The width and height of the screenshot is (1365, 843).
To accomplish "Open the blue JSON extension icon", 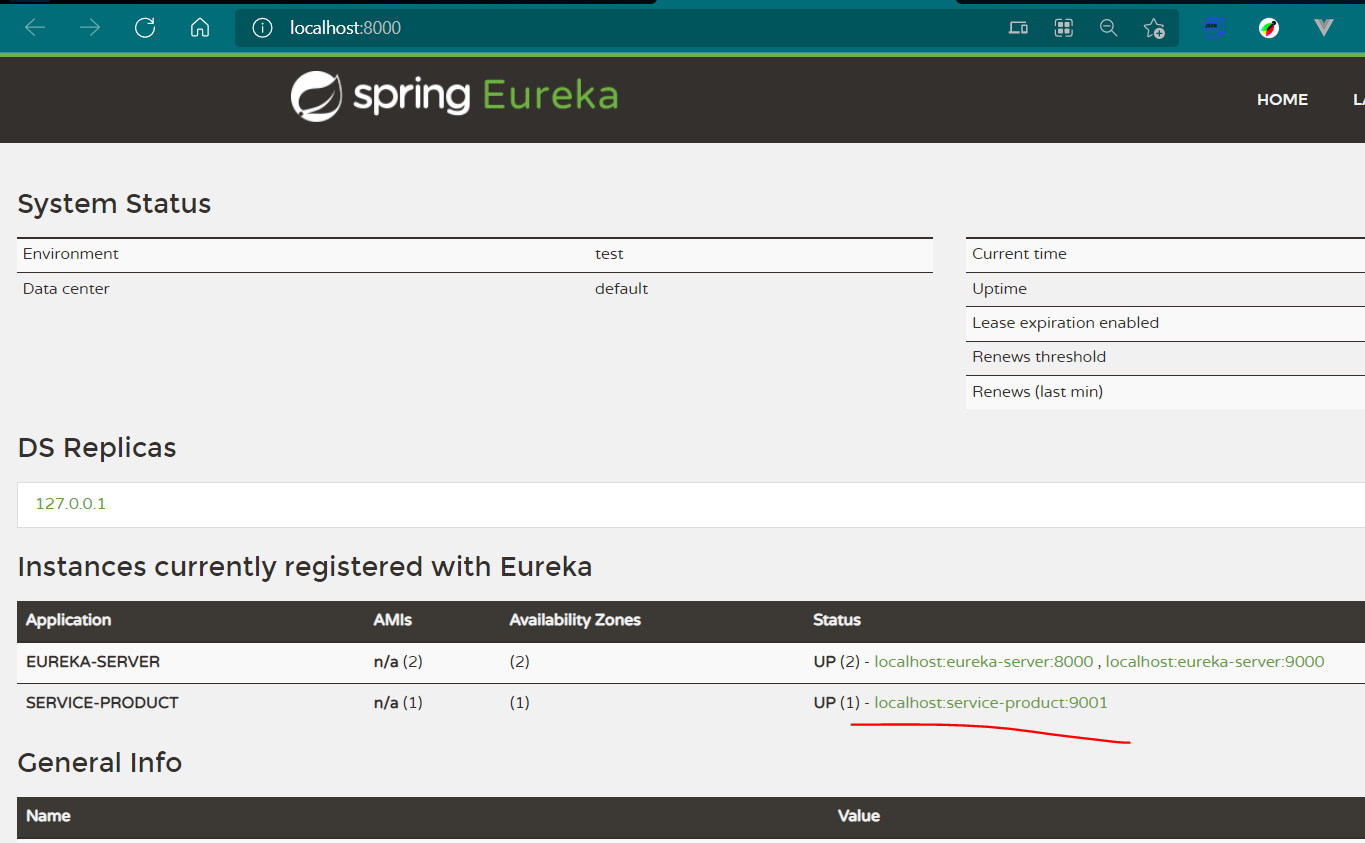I will tap(1215, 28).
